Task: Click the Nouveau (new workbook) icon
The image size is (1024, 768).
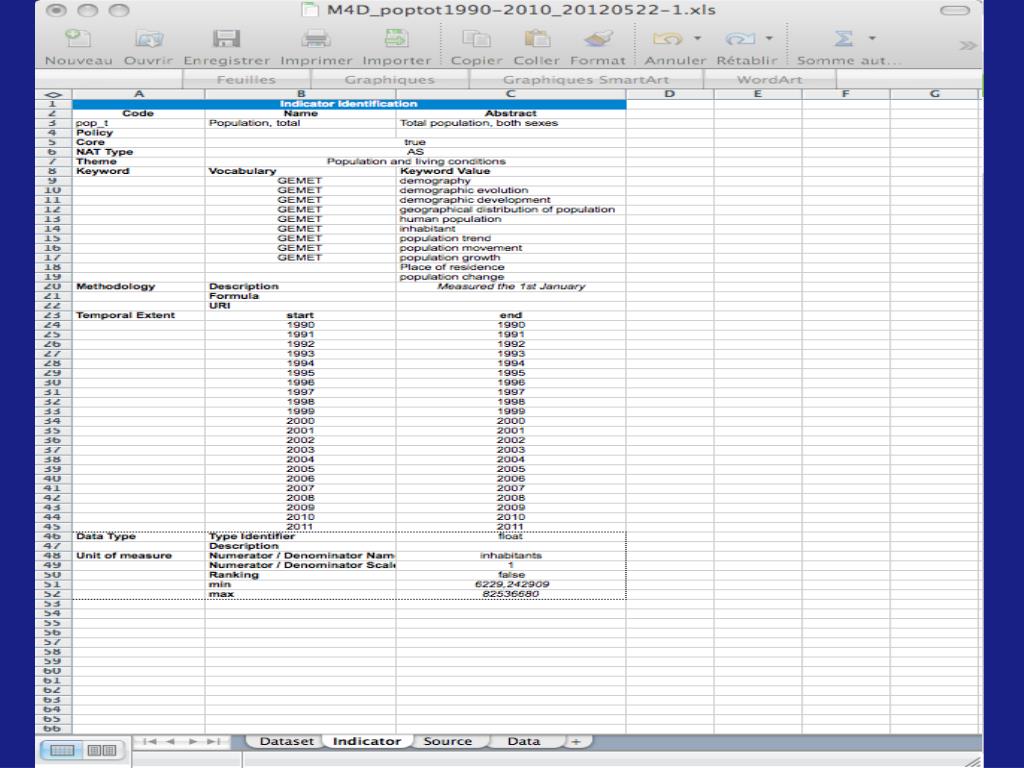Action: click(x=78, y=39)
